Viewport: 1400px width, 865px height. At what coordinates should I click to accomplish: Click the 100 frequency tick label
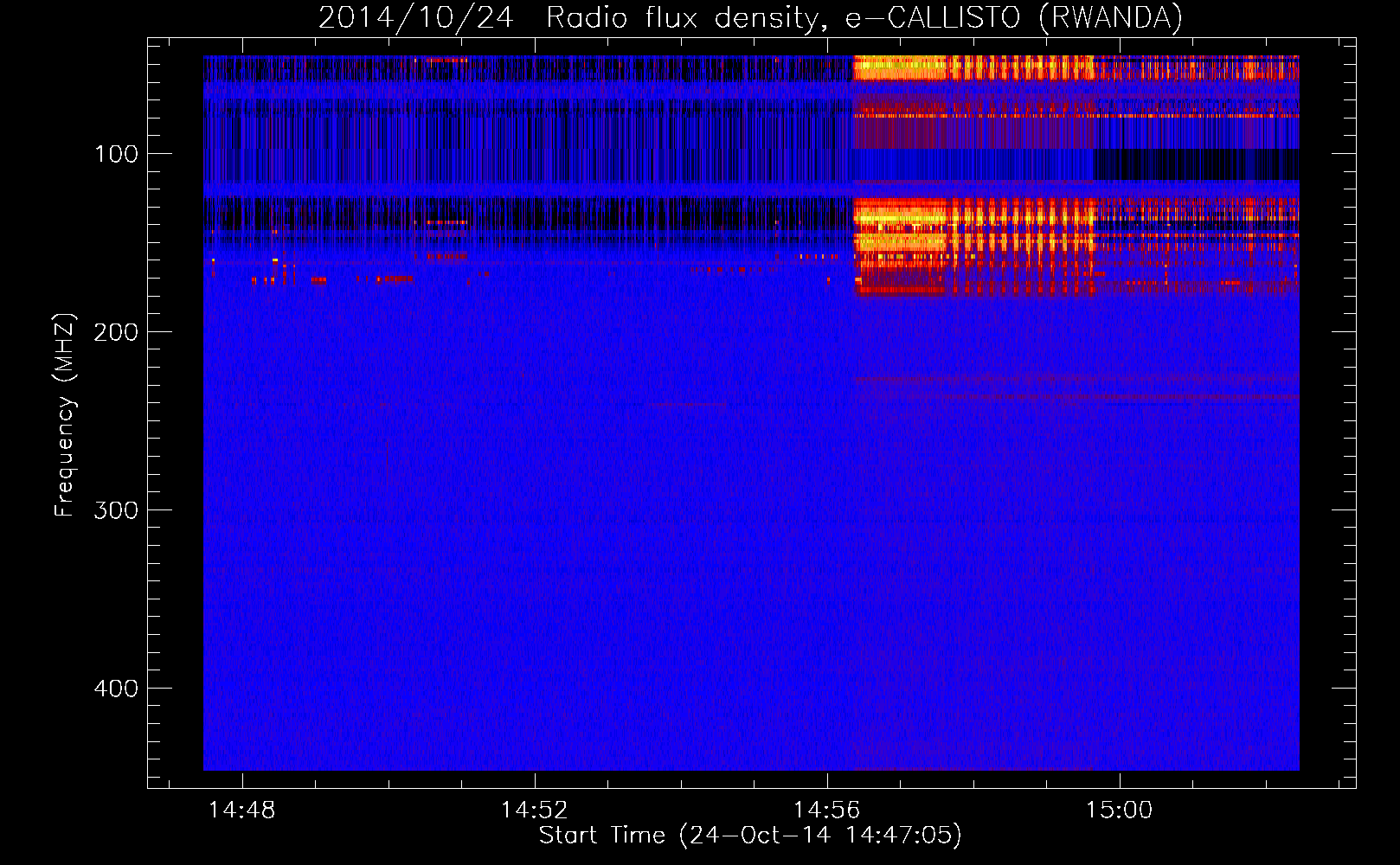[117, 155]
